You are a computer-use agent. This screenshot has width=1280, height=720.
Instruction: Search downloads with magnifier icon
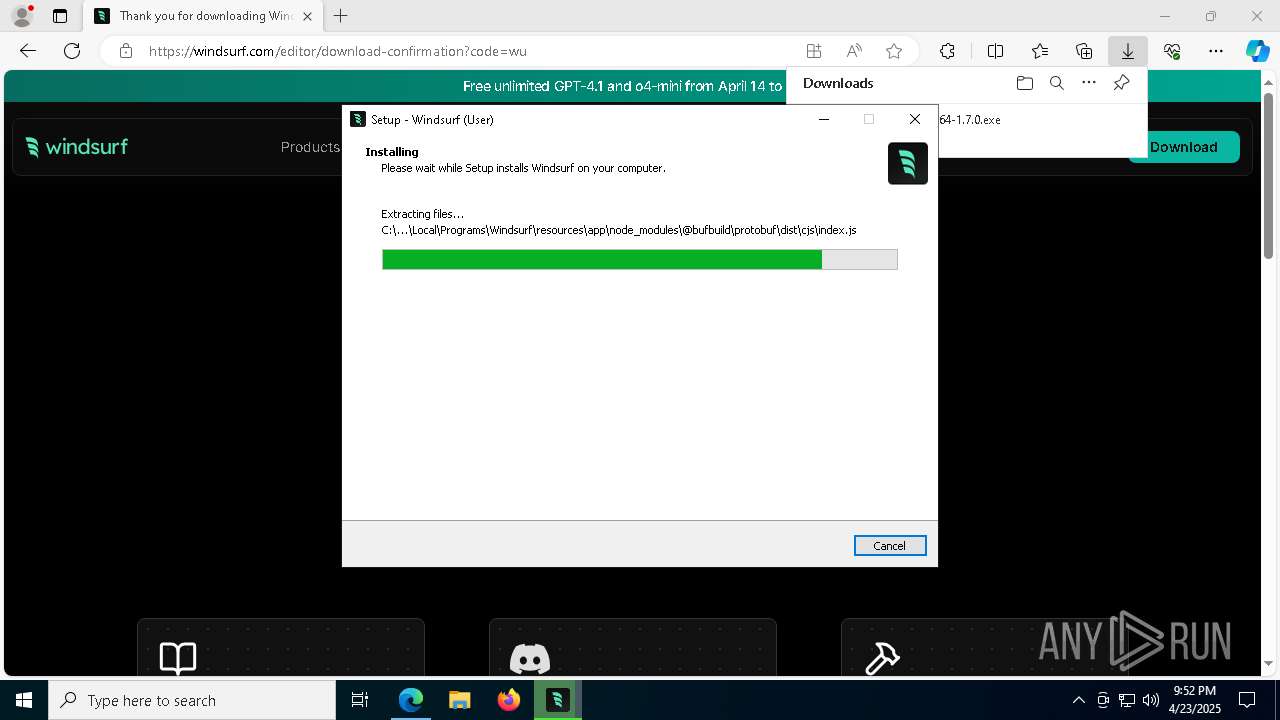1056,83
